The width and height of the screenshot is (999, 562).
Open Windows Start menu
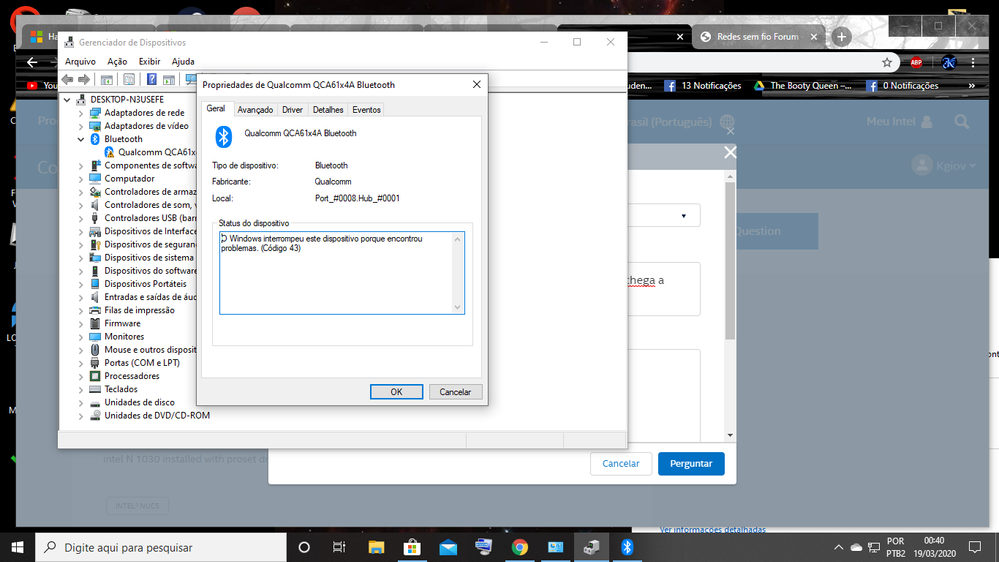pos(17,547)
